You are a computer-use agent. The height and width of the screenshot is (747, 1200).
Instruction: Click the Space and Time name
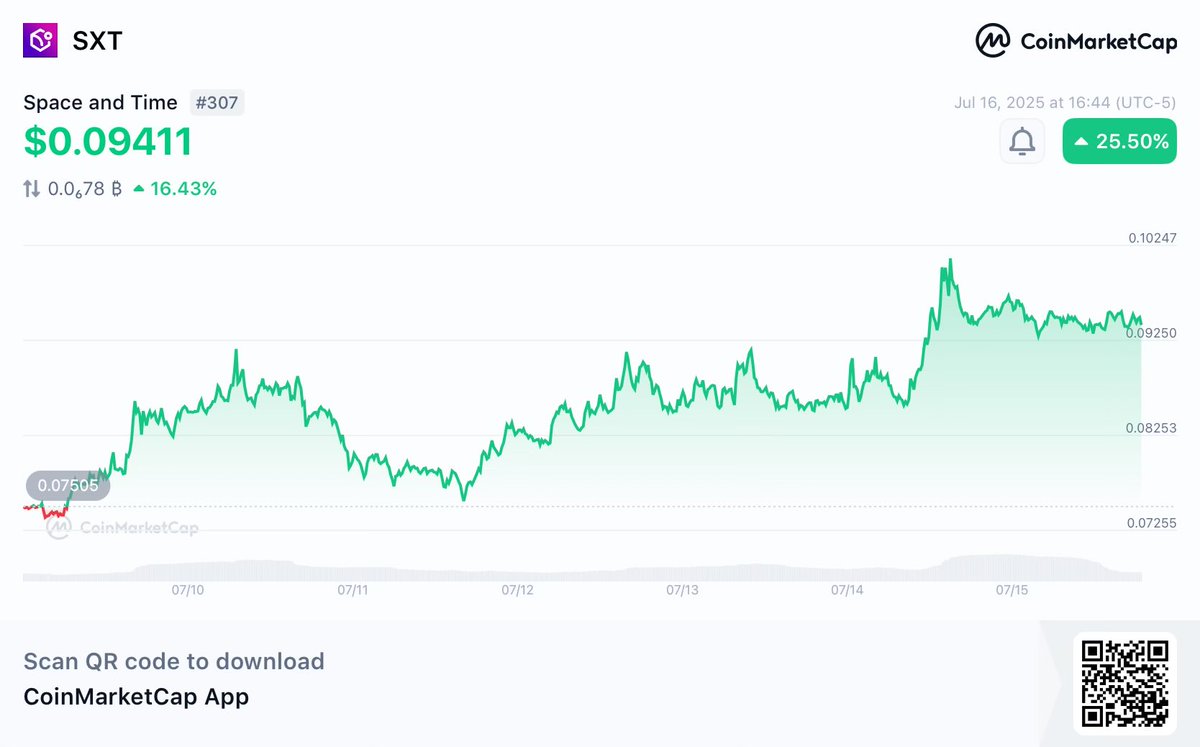[x=100, y=102]
